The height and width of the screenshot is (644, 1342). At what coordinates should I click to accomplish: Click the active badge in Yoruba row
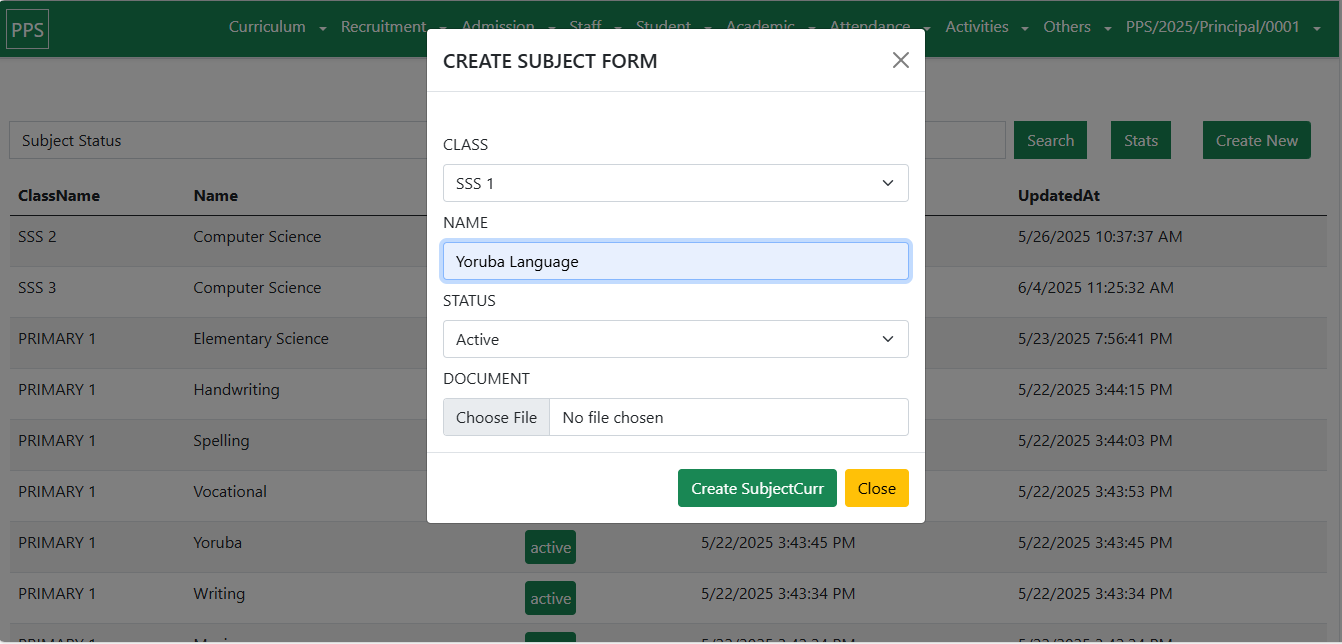550,547
